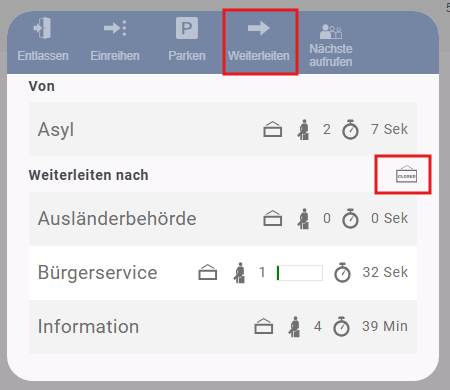
Task: Click the 'Weiterleiten nach' heading
Action: pos(88,175)
